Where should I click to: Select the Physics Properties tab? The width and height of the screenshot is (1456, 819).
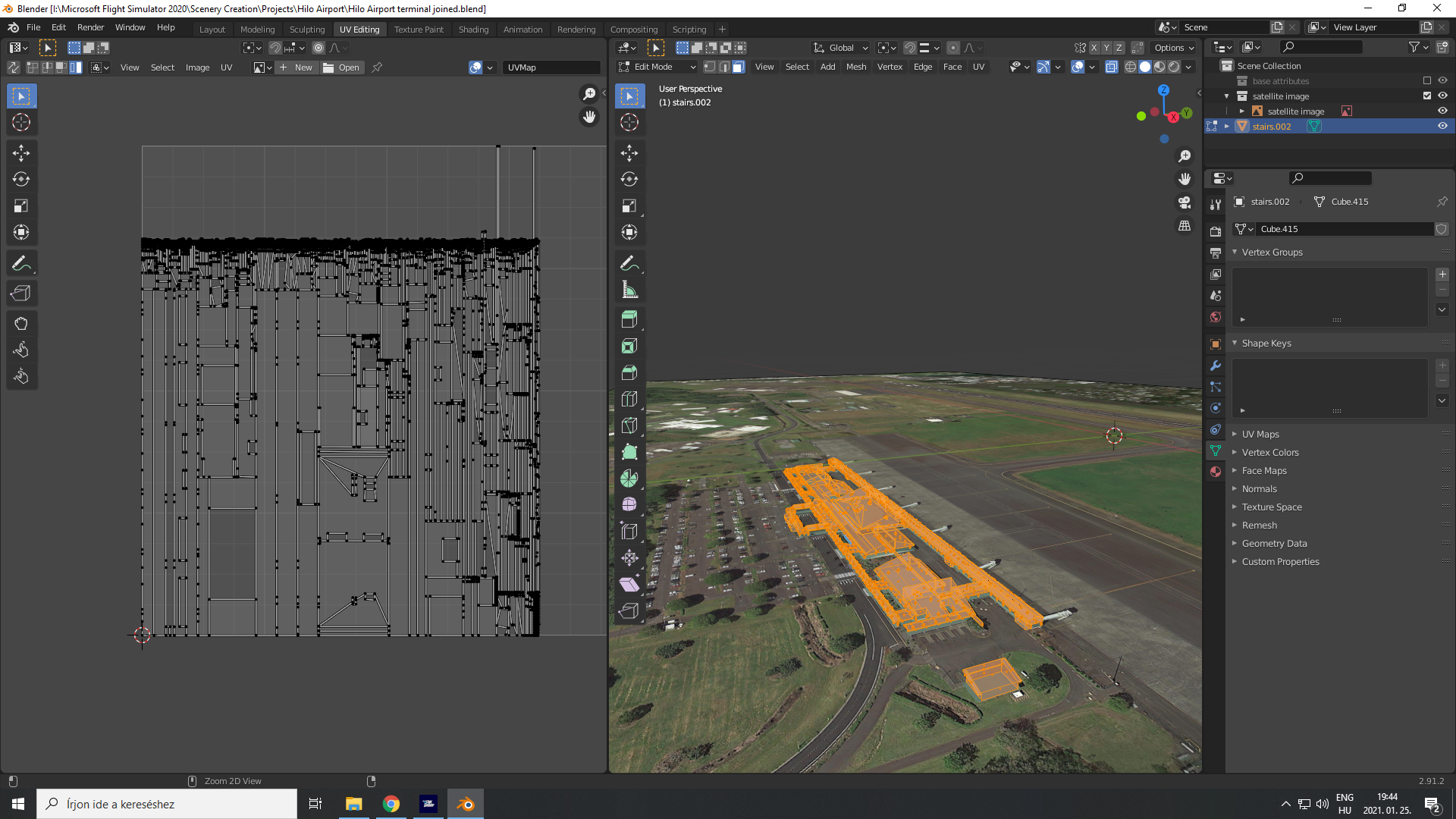click(1216, 408)
